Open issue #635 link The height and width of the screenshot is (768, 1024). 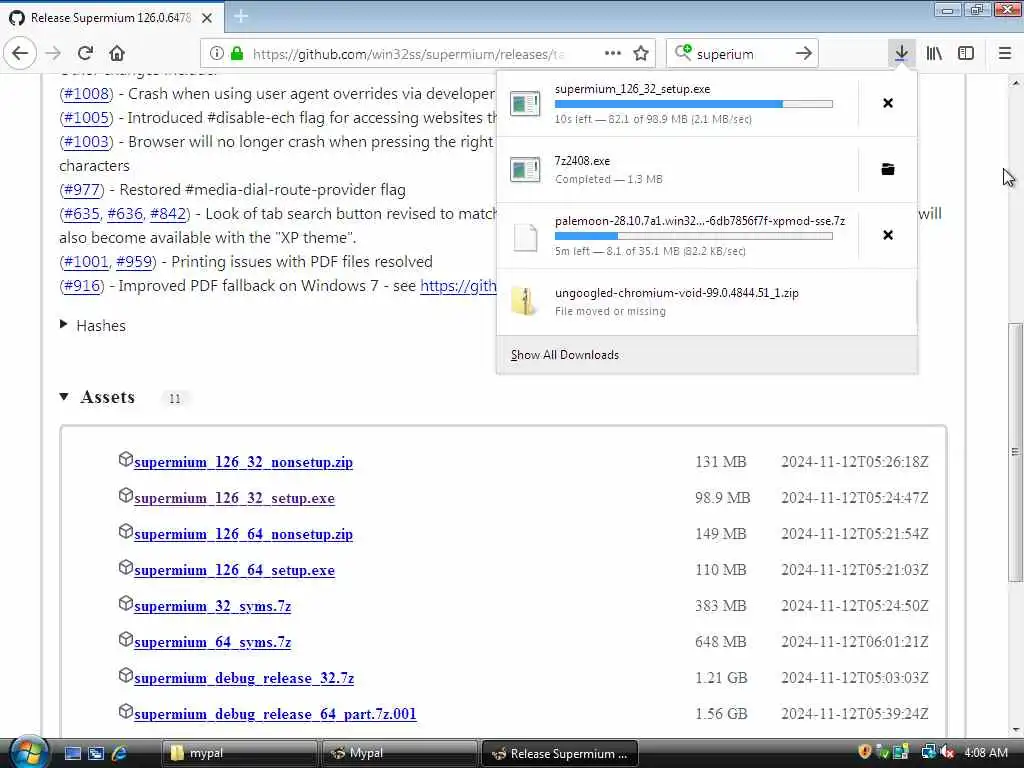click(x=82, y=214)
